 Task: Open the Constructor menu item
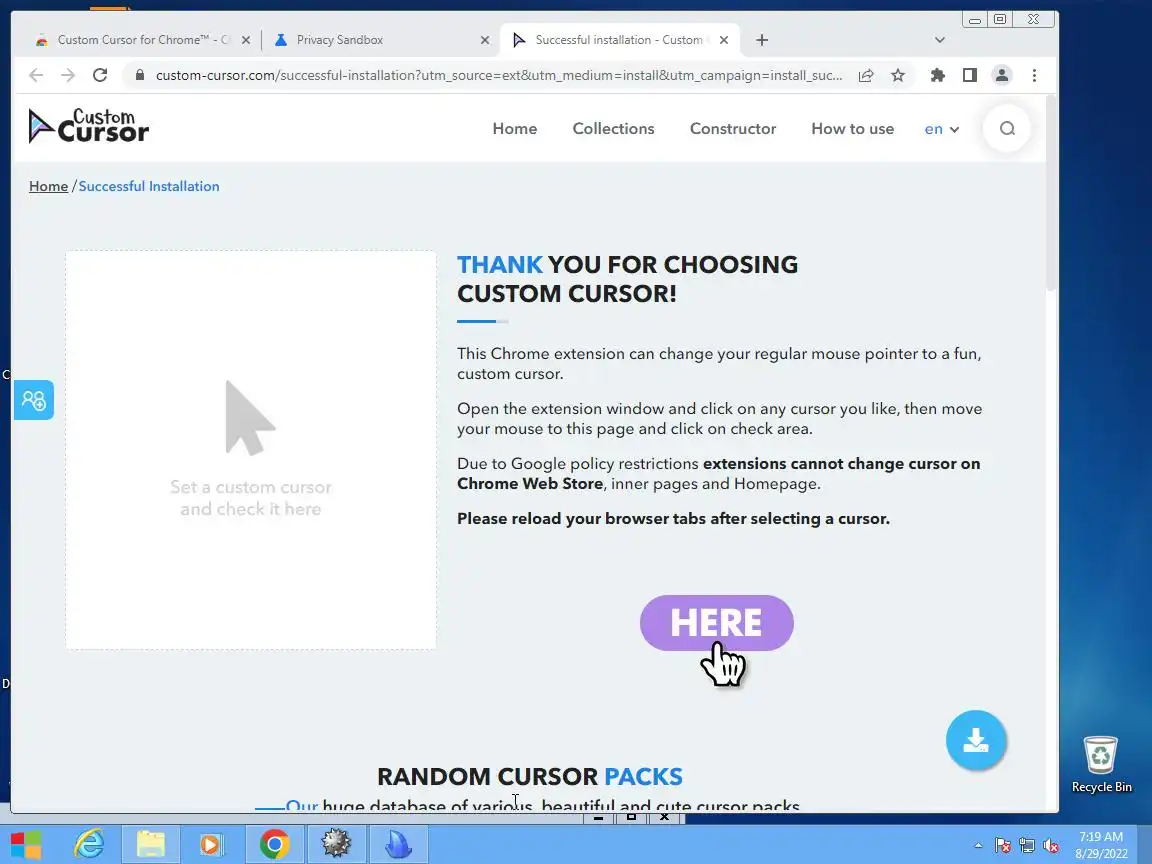732,129
